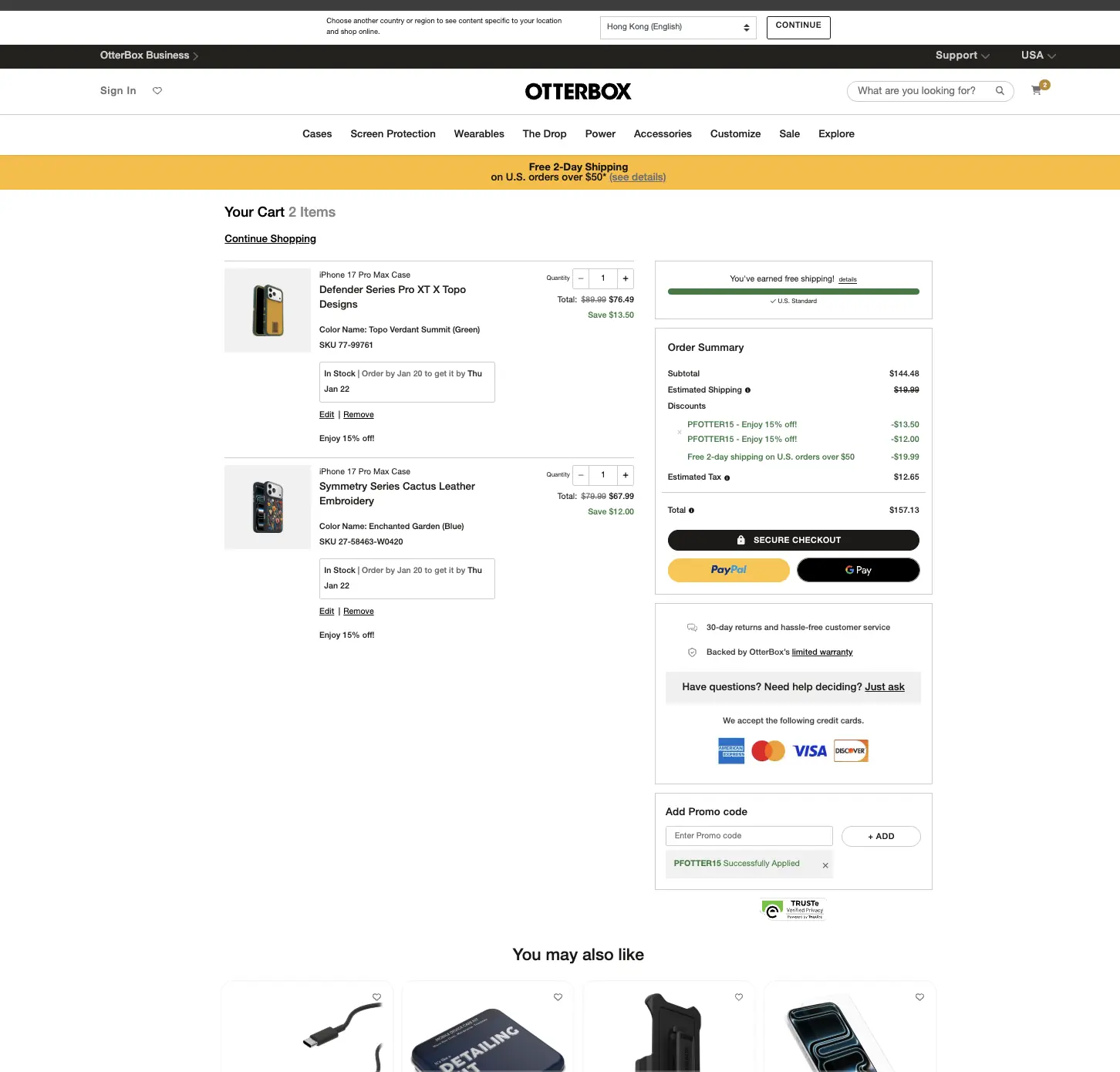Expand the USA country selector
Screen dimensions: 1120x1072
1038,56
